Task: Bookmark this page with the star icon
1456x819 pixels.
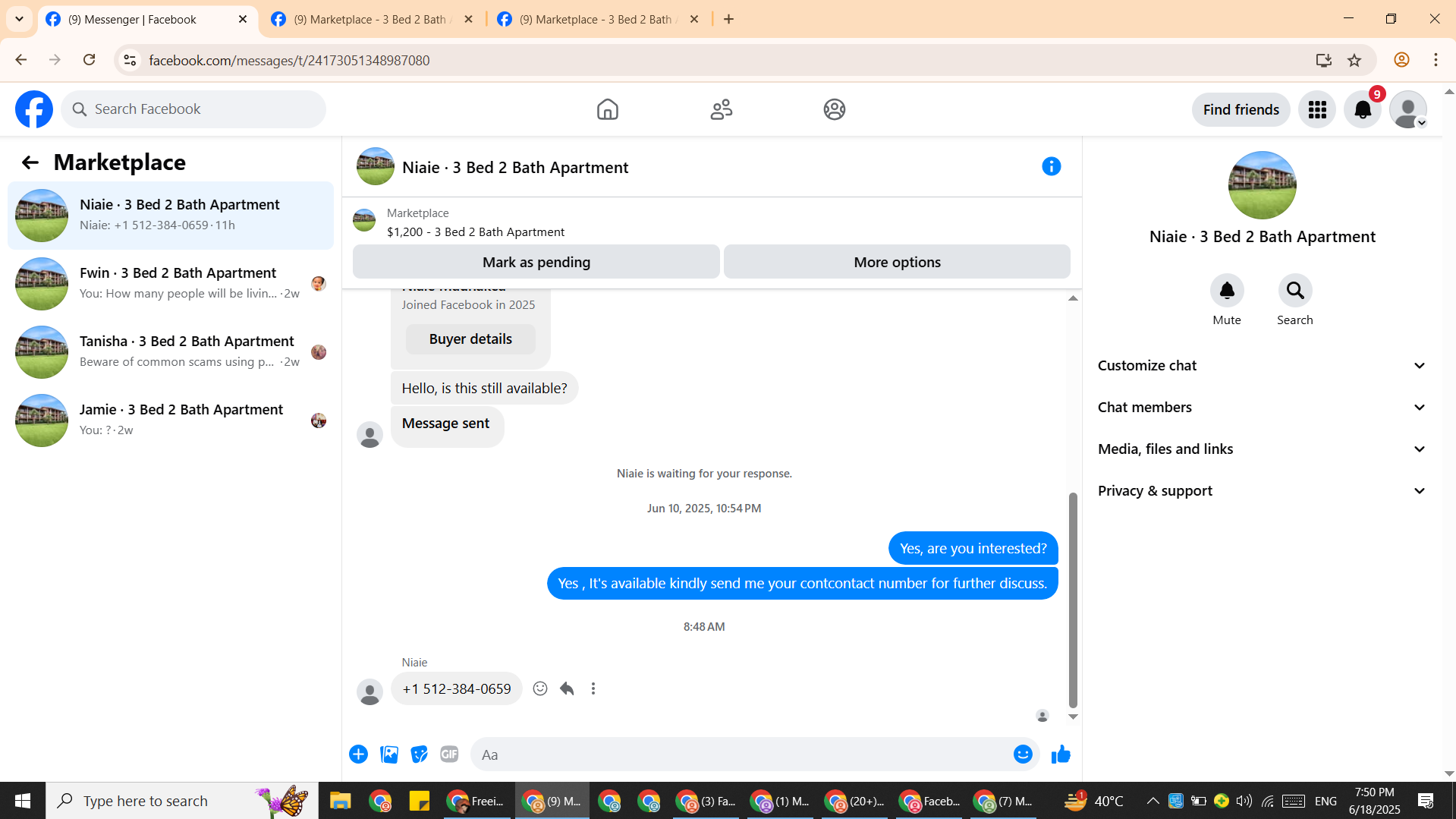Action: click(x=1354, y=60)
